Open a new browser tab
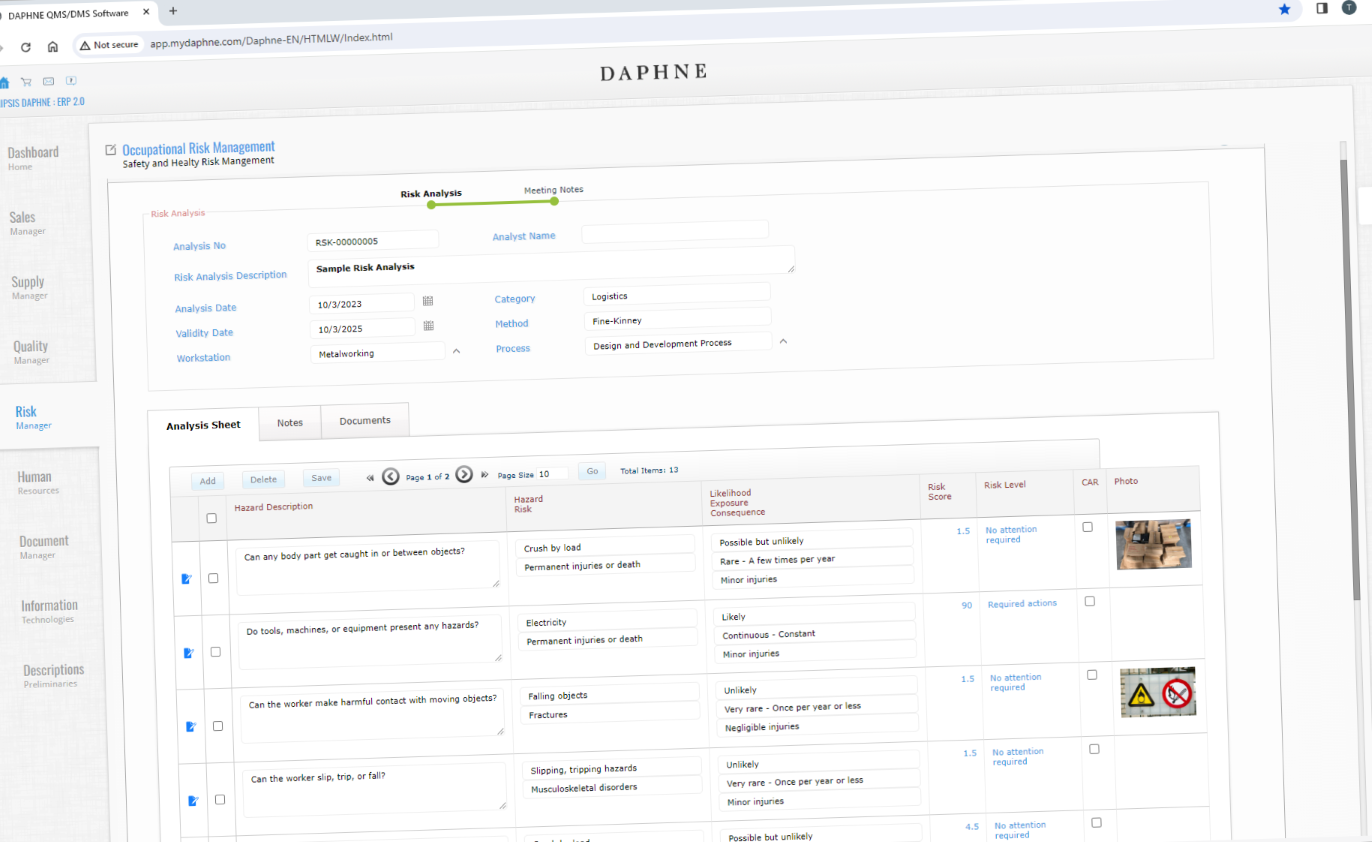 click(x=173, y=11)
